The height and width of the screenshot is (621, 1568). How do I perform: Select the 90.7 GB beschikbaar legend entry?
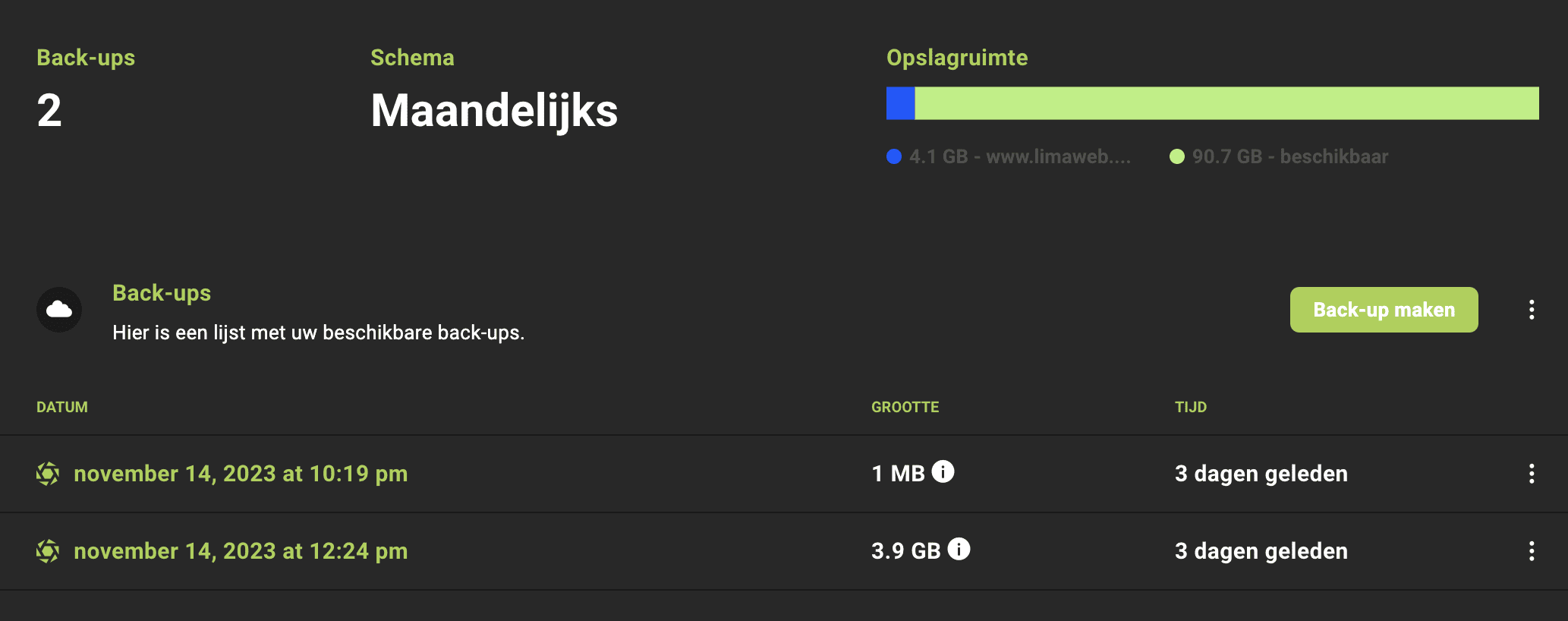(x=1279, y=156)
